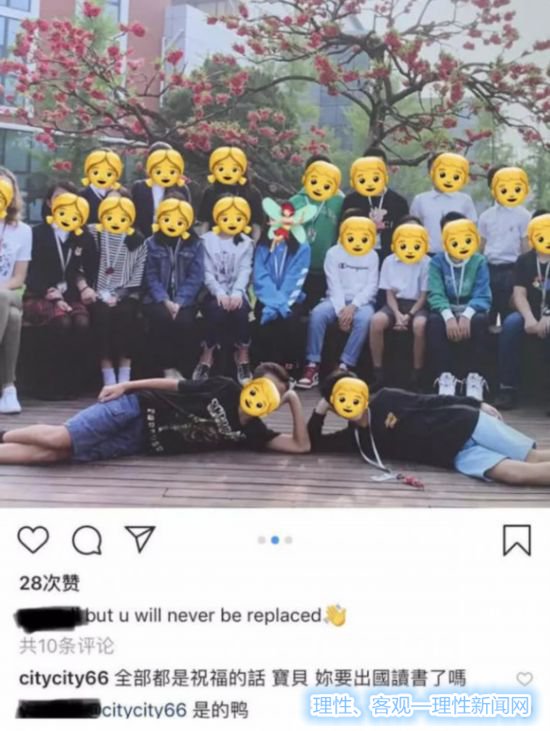Tap the blacked-out reply username

pos(59,709)
